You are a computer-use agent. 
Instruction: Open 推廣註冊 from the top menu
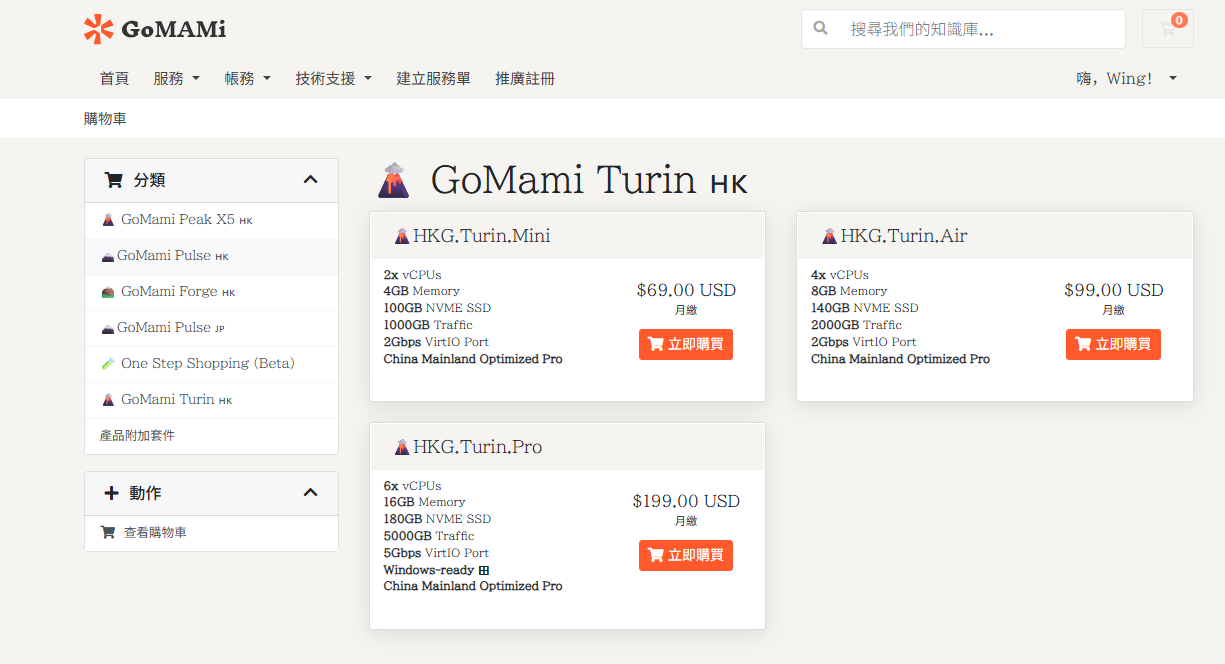pyautogui.click(x=524, y=77)
